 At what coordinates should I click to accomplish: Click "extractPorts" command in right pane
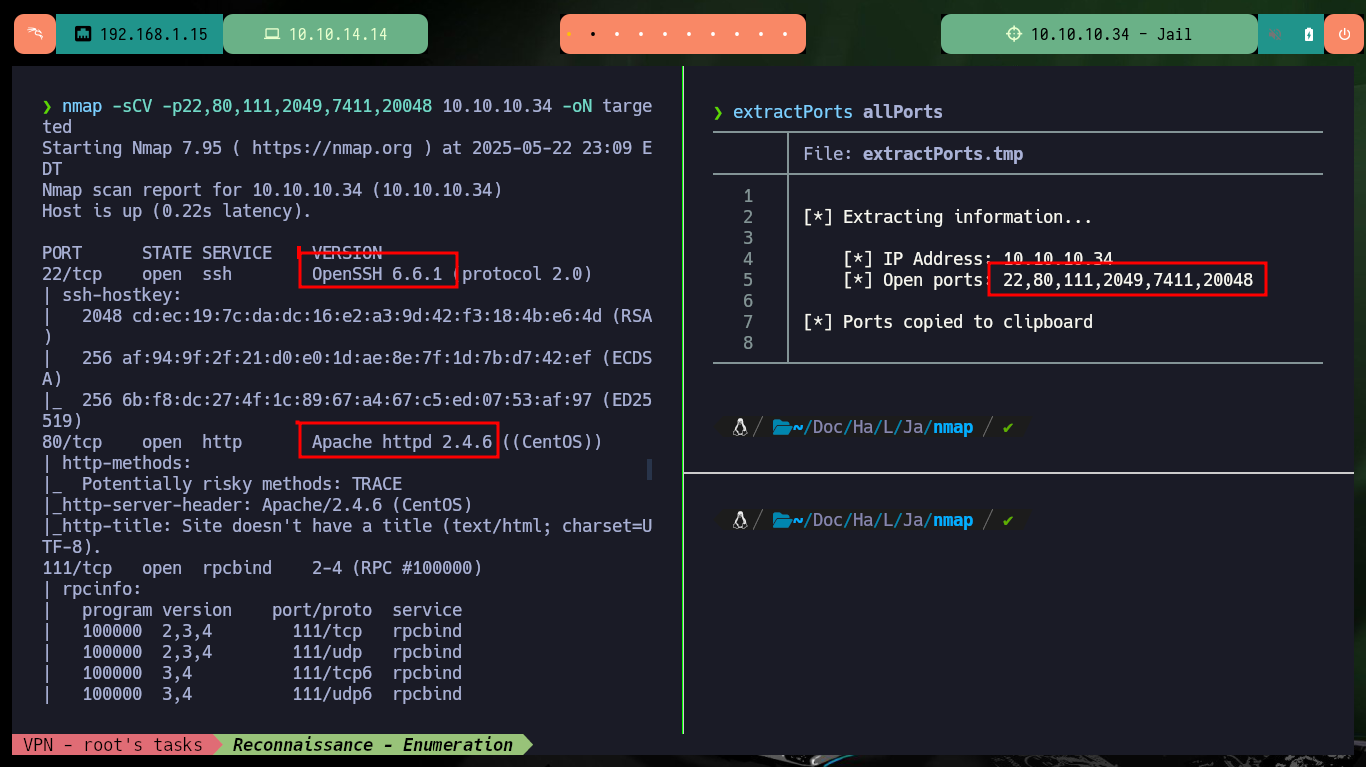click(793, 112)
